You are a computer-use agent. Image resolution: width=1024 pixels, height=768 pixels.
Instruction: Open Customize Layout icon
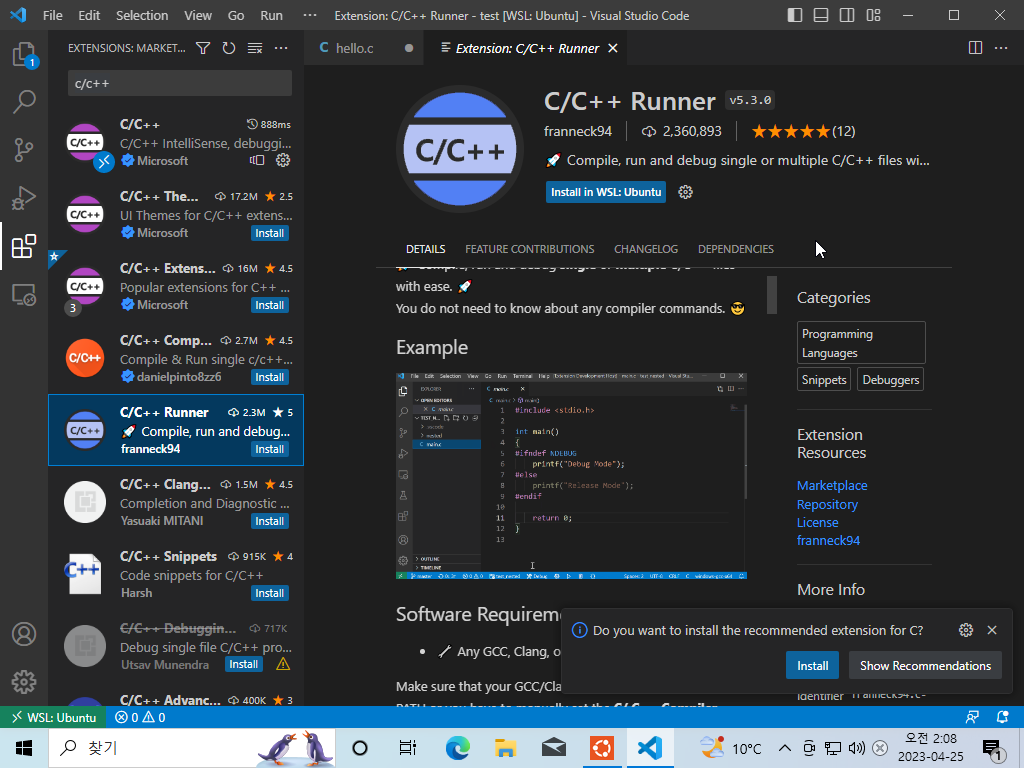[873, 15]
